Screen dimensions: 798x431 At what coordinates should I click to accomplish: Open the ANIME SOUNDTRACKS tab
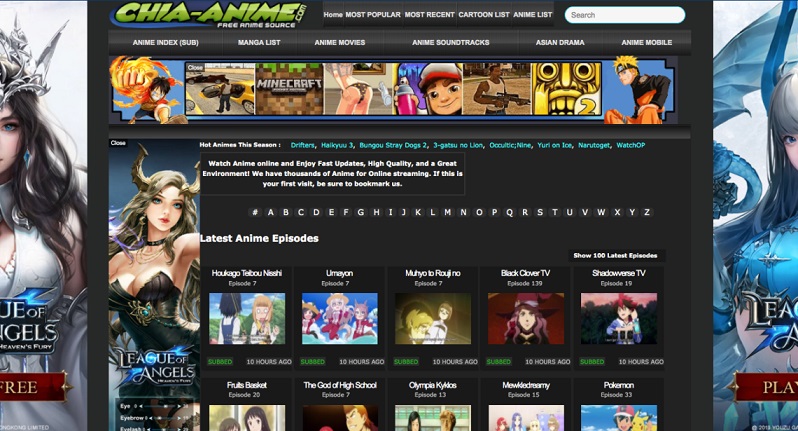pos(450,43)
